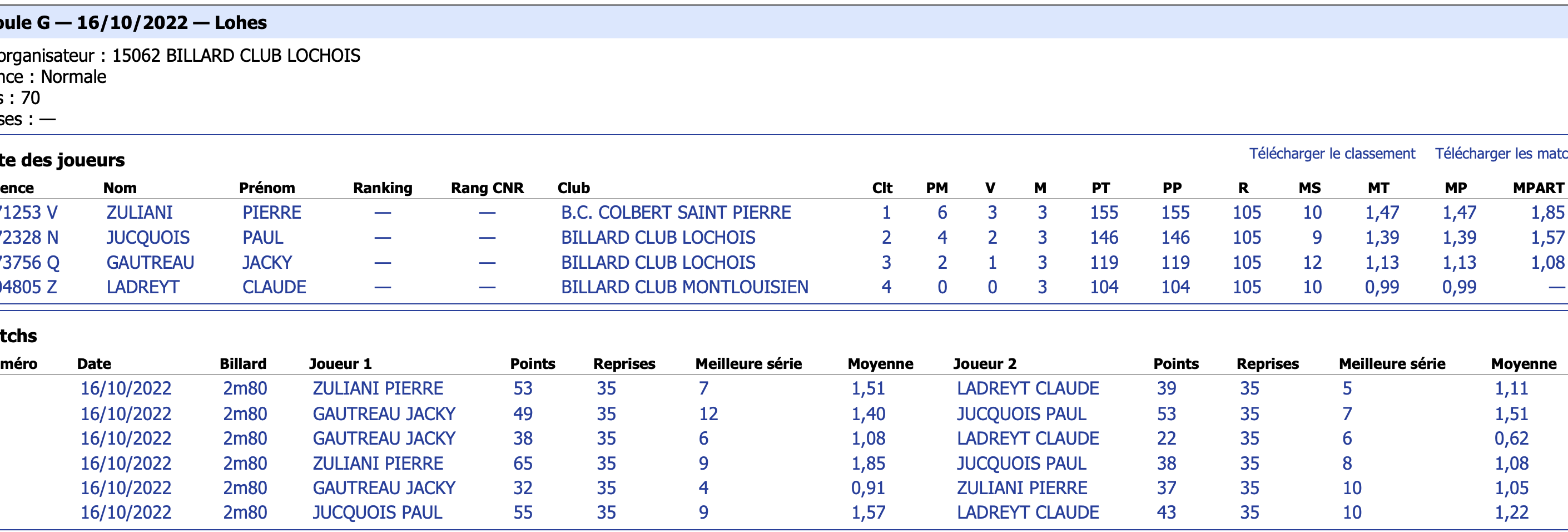Click the Télécharger le classement link
The width and height of the screenshot is (1568, 532).
point(1332,154)
